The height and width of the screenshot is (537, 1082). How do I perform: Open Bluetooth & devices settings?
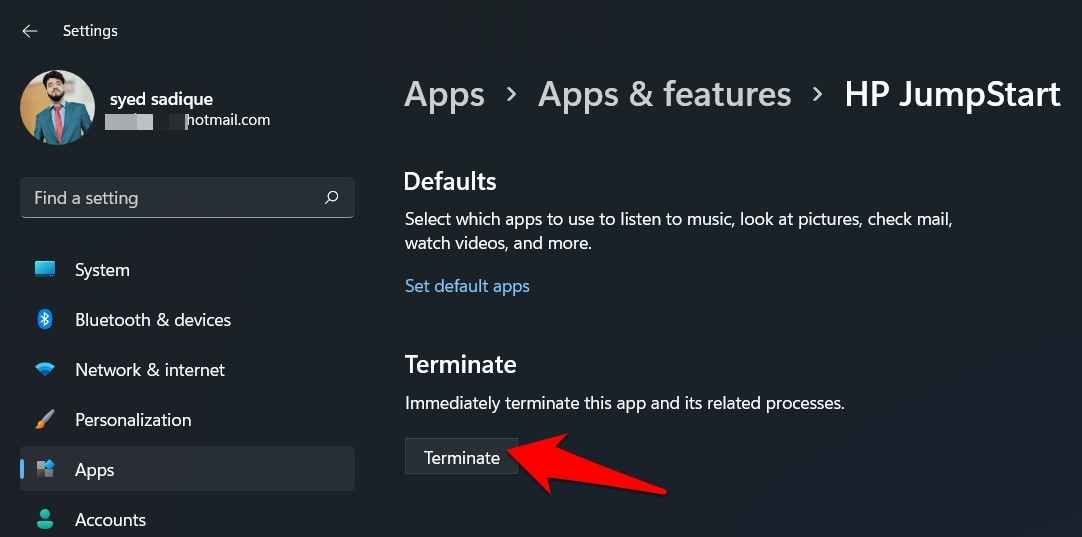[x=153, y=320]
